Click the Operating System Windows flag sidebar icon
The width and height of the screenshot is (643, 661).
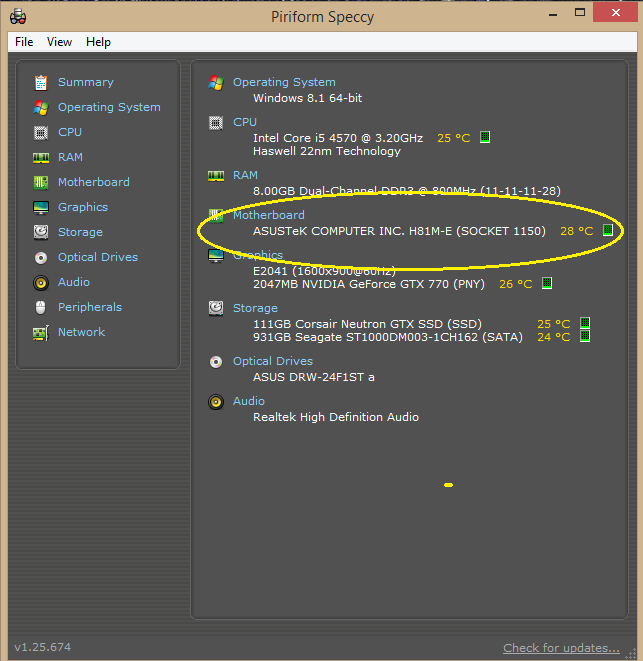click(x=41, y=107)
